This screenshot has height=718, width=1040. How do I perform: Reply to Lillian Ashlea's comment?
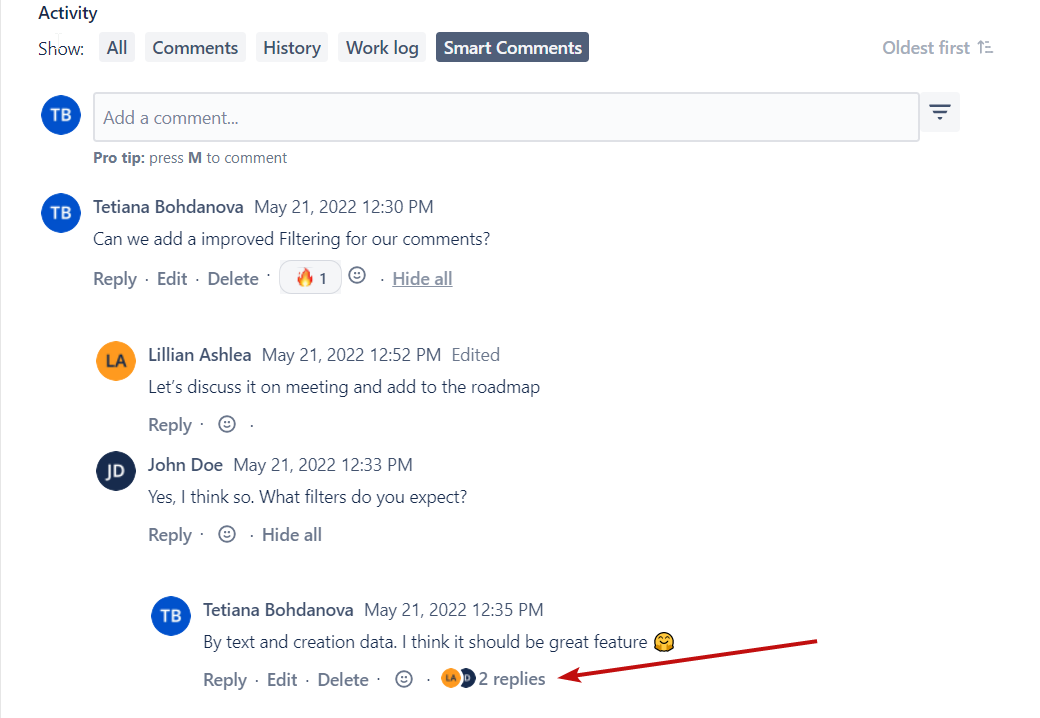coord(170,425)
